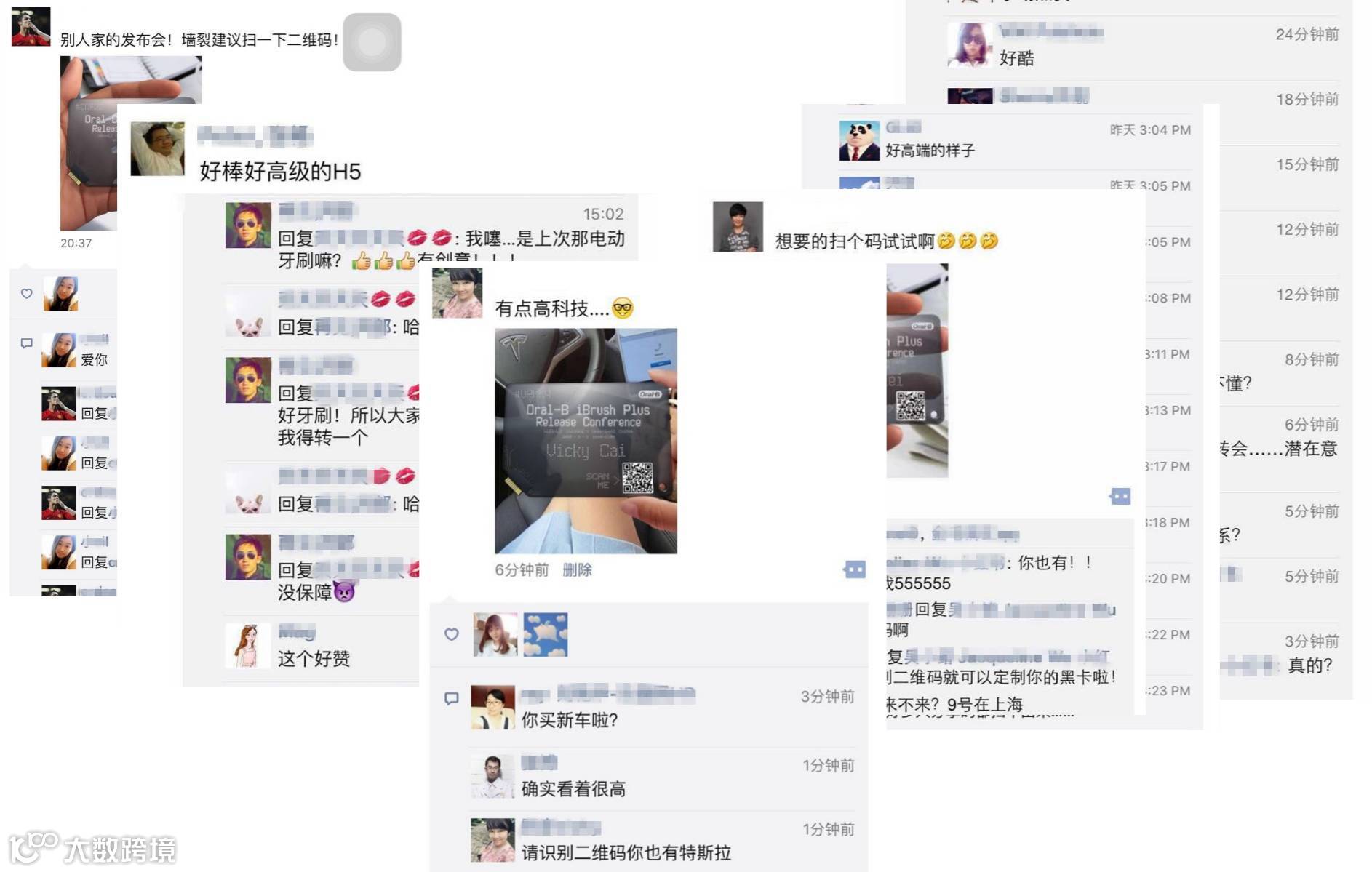Click the 删除 link under Tesla post
This screenshot has height=872, width=1372.
pos(578,570)
